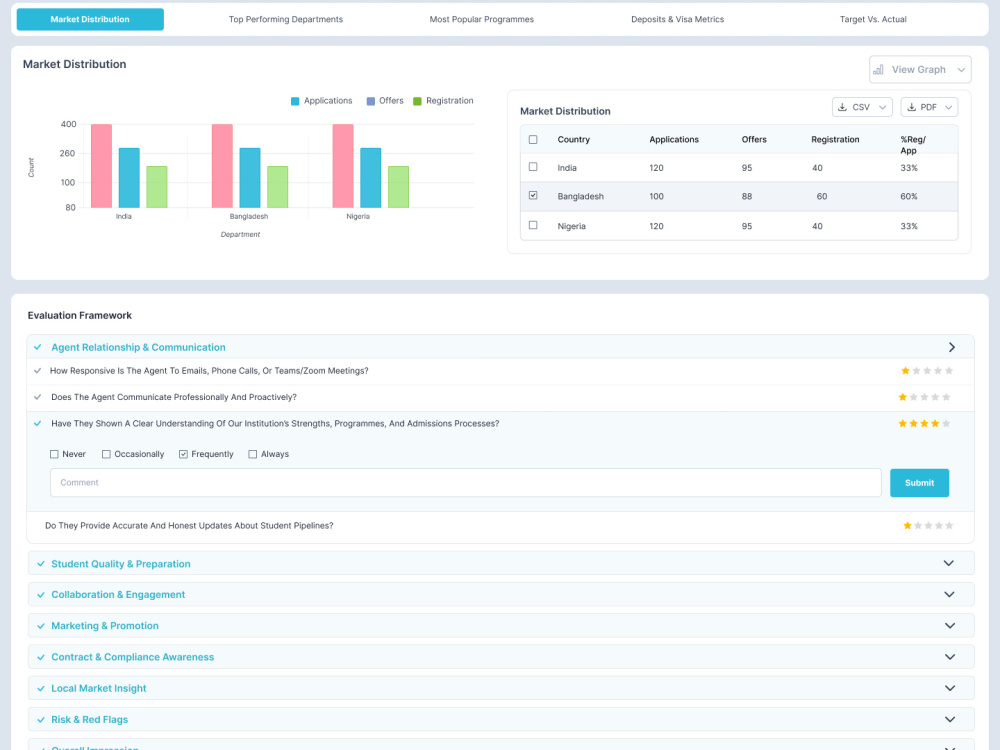Viewport: 1000px width, 750px height.
Task: Expand Local Market Insight chevron
Action: [x=950, y=688]
